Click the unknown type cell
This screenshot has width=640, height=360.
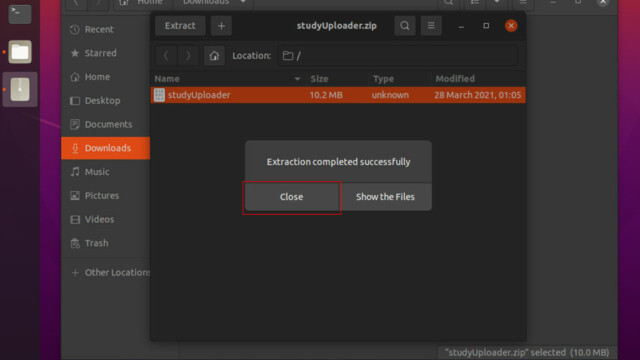(x=390, y=95)
